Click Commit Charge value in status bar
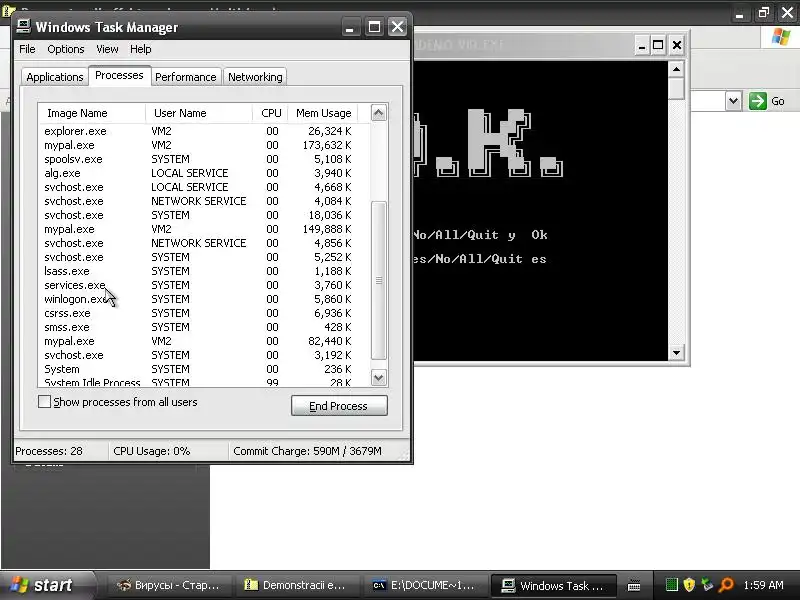The width and height of the screenshot is (800, 600). (307, 451)
